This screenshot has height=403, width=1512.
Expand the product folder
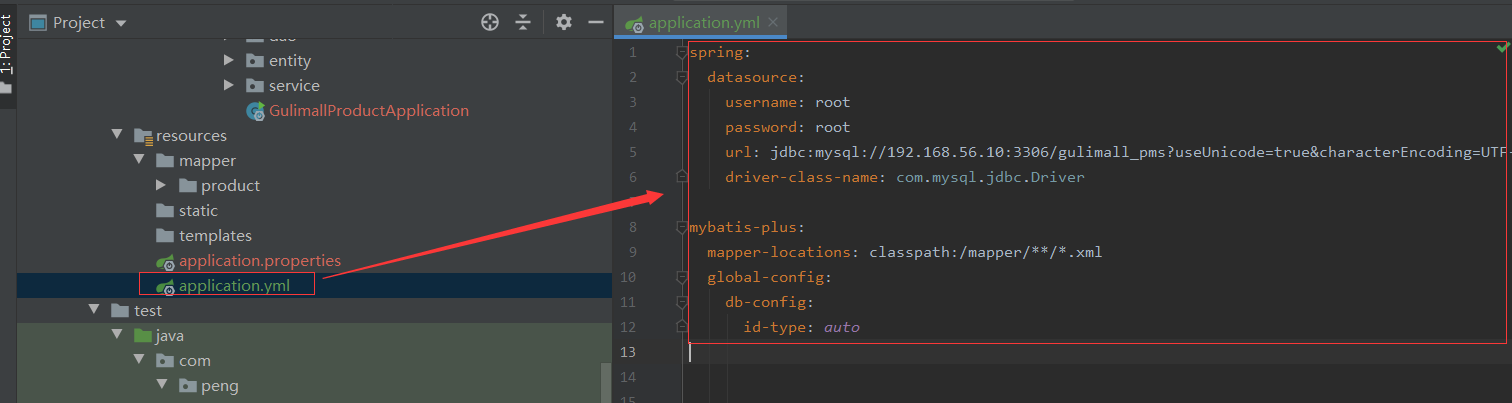[x=162, y=186]
